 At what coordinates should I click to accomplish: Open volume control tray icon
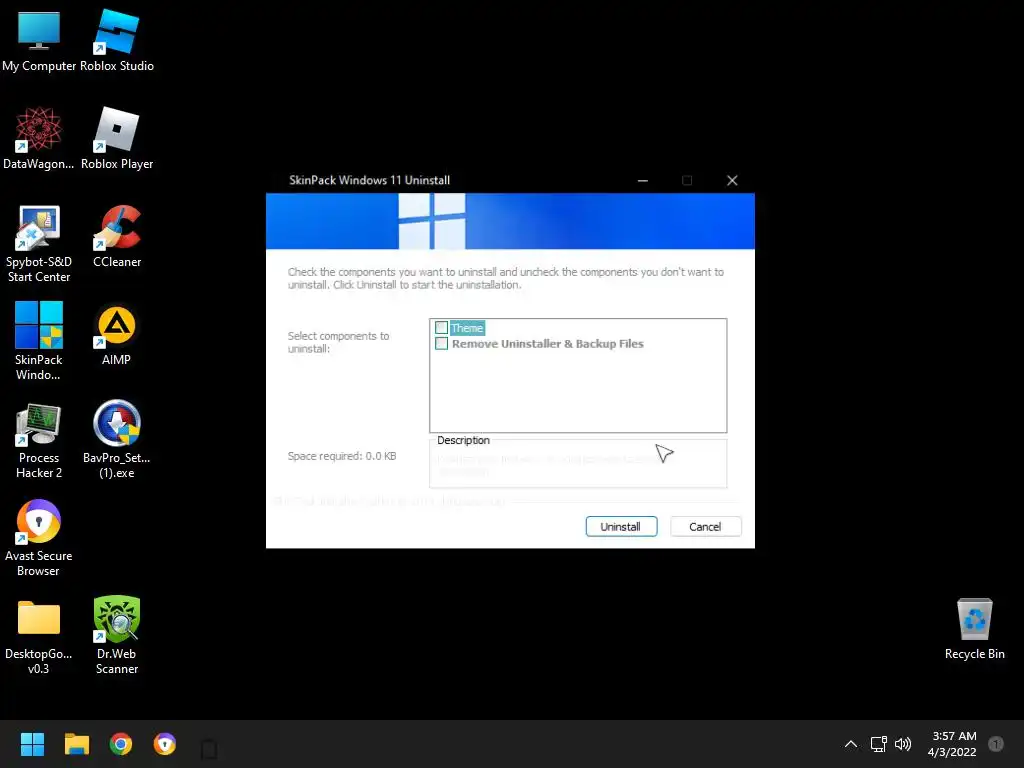[x=903, y=744]
